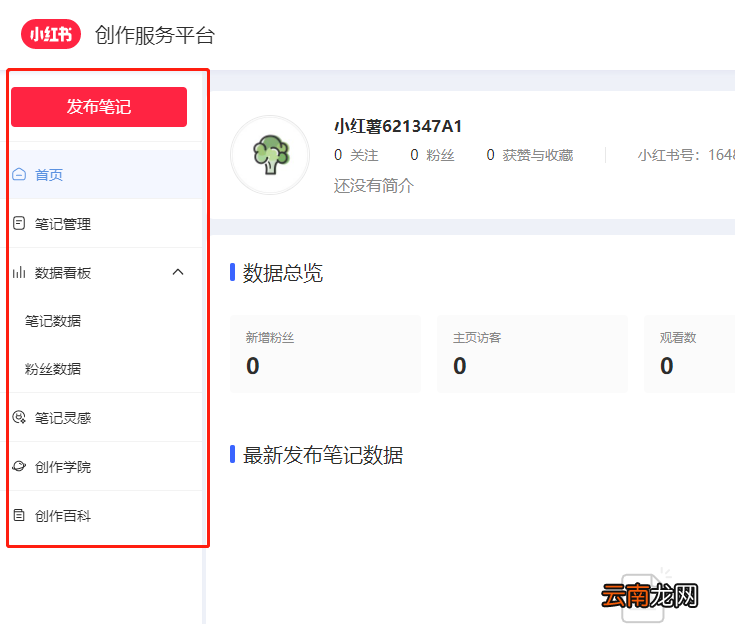Click the 数据总览 heading

283,273
